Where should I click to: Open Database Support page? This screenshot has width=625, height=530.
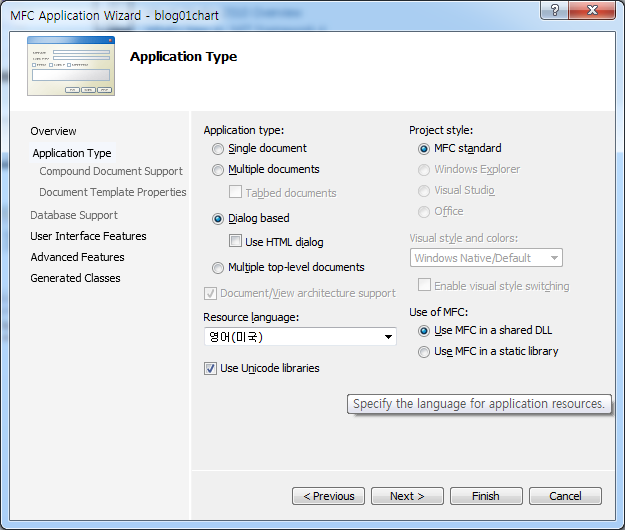(x=74, y=215)
